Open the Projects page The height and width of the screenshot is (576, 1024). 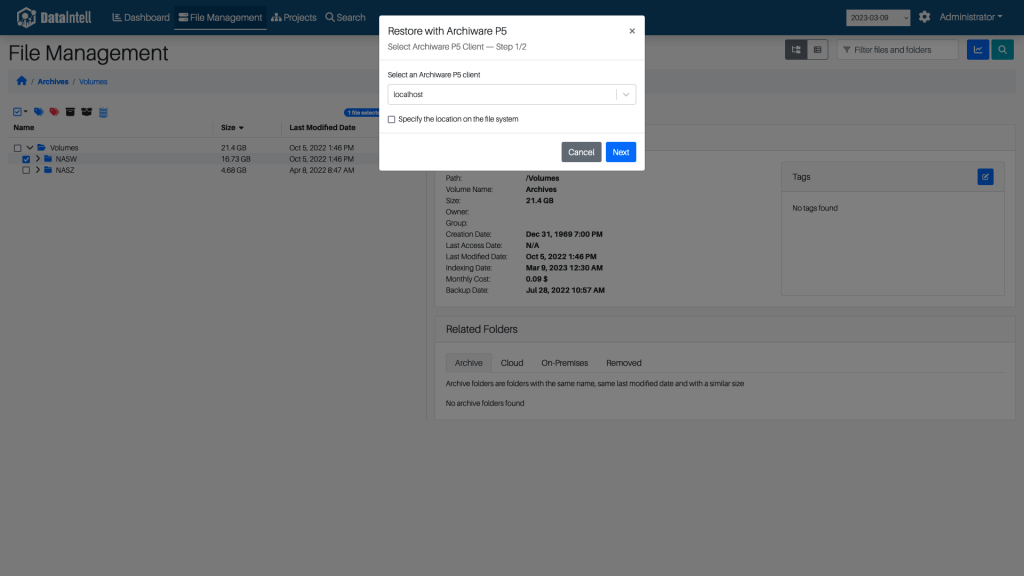click(x=294, y=18)
